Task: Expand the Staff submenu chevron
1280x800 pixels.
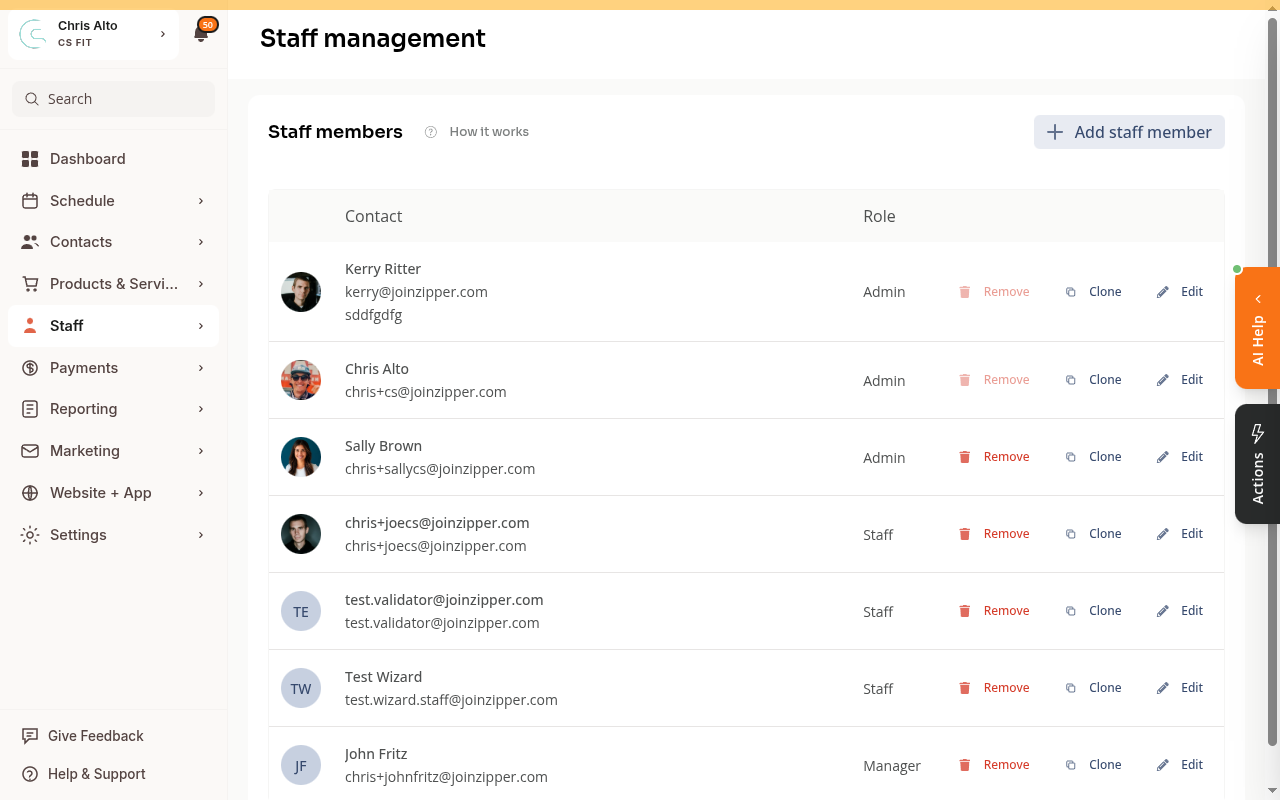Action: coord(201,326)
